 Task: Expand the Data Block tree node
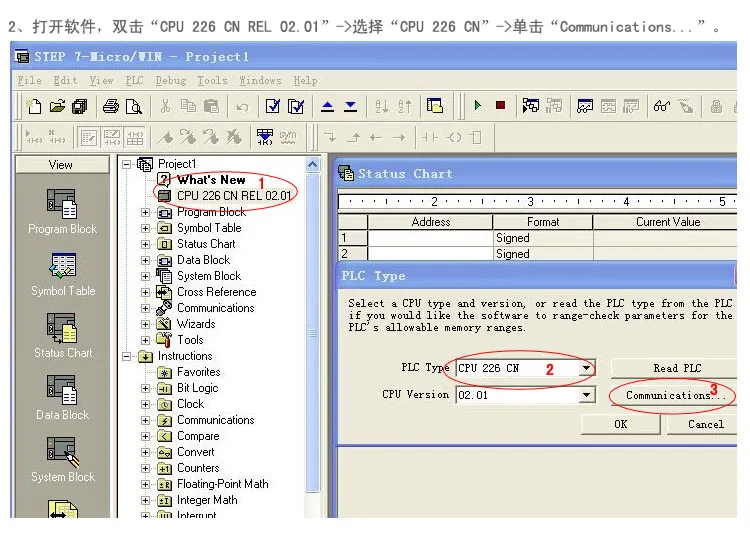[x=145, y=260]
